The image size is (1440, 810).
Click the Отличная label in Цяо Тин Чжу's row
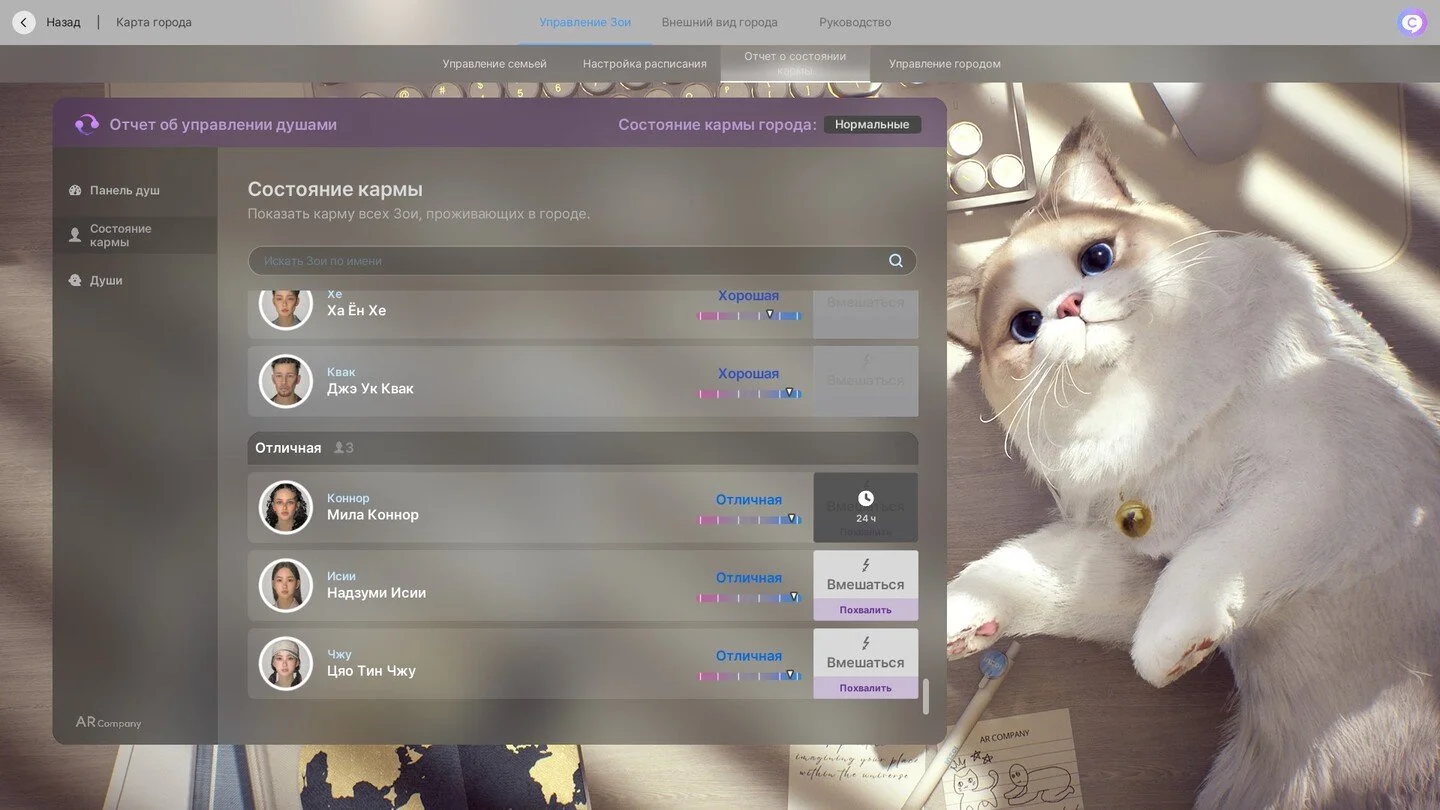(x=749, y=656)
